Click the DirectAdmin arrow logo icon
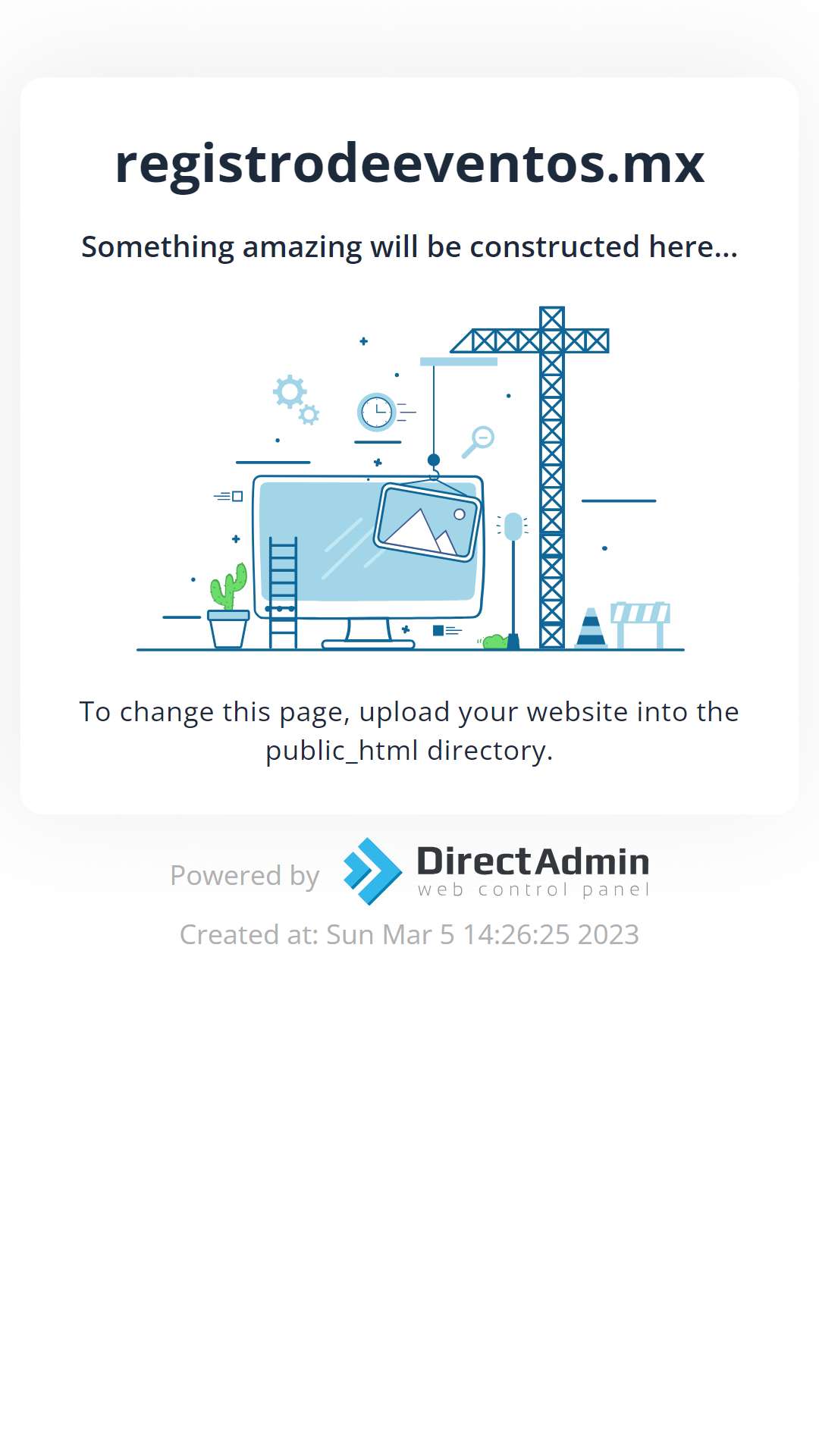This screenshot has width=819, height=1456. click(x=372, y=871)
